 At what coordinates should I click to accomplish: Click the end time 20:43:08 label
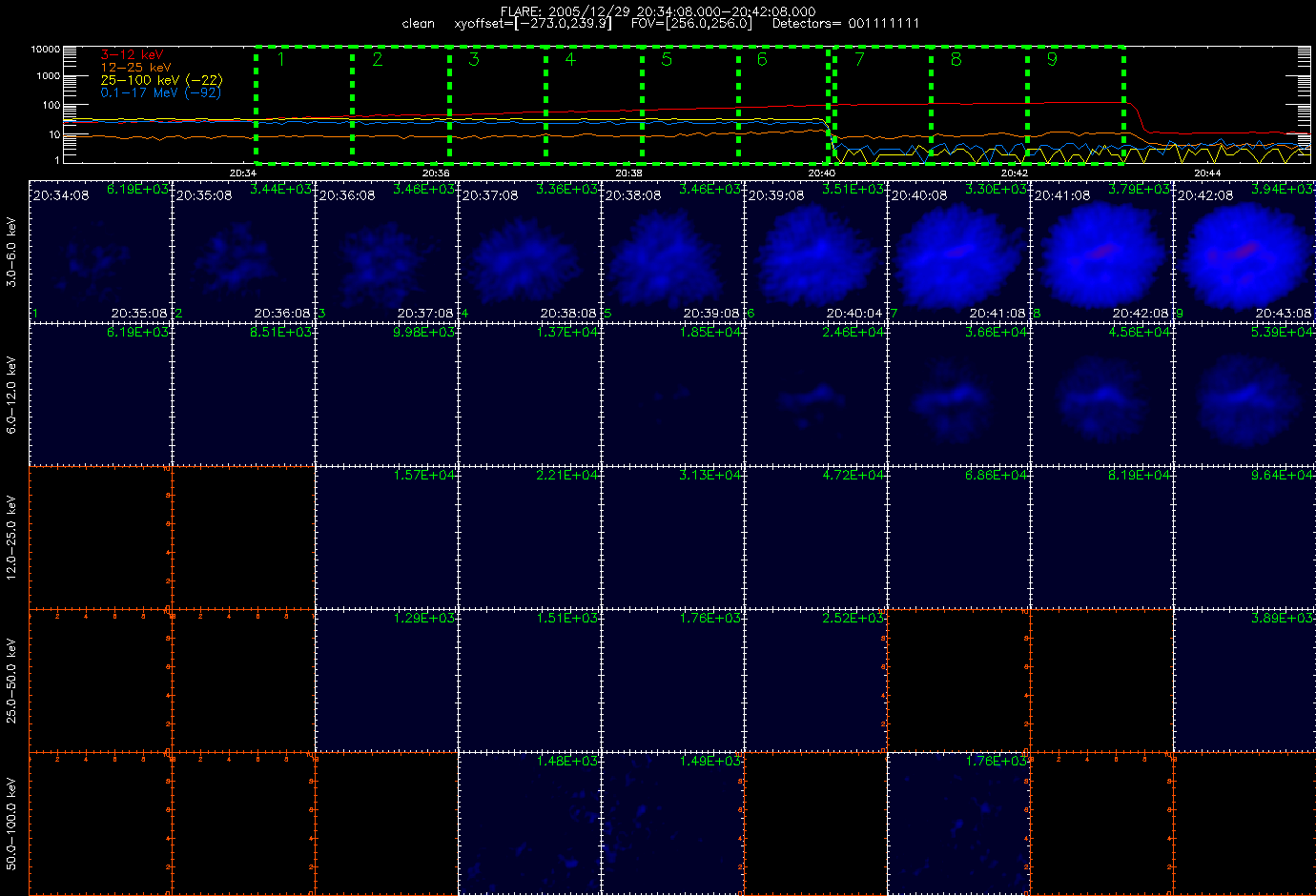(1284, 314)
